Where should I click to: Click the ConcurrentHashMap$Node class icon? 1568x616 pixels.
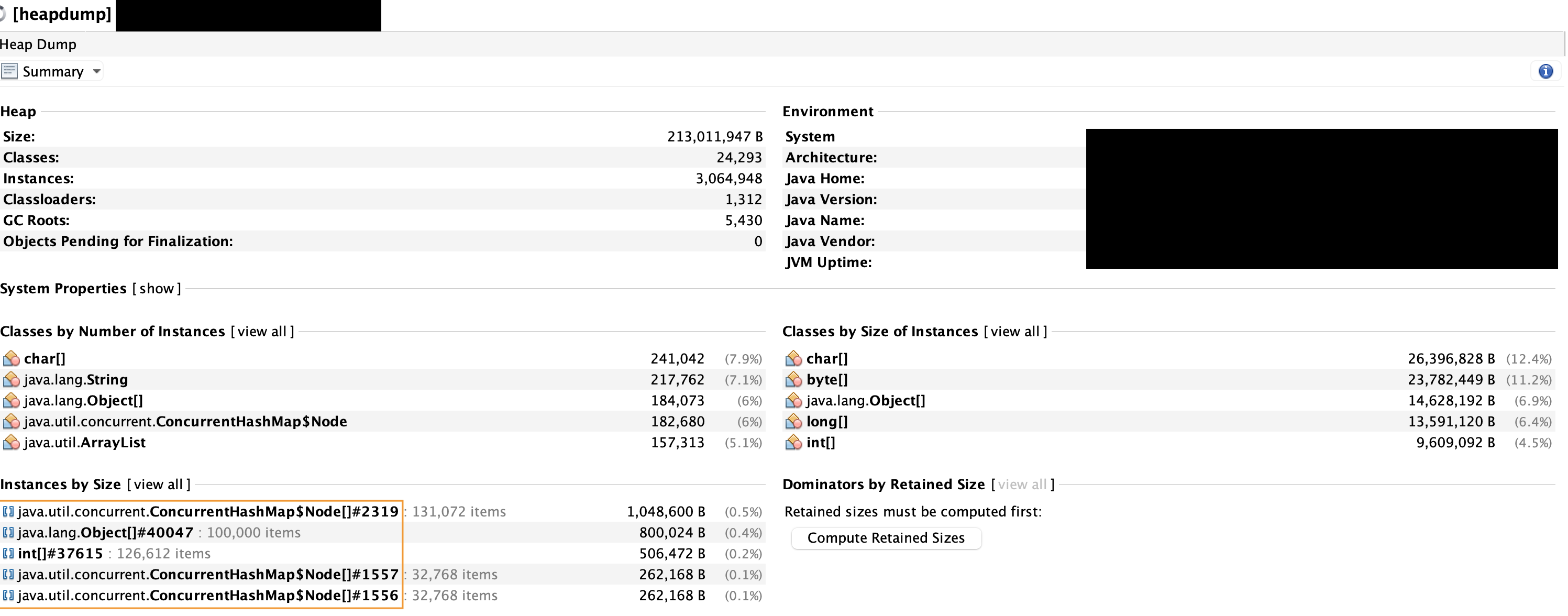[11, 422]
